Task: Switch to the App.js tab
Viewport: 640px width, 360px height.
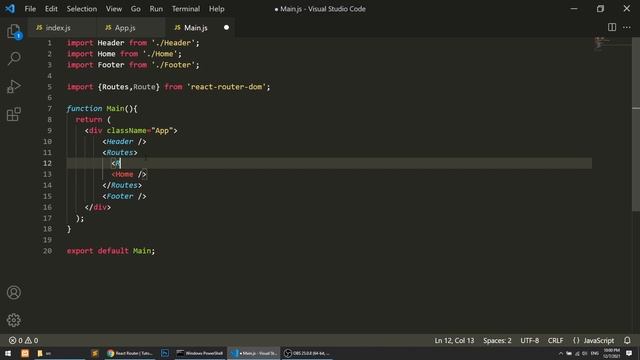Action: [x=131, y=27]
